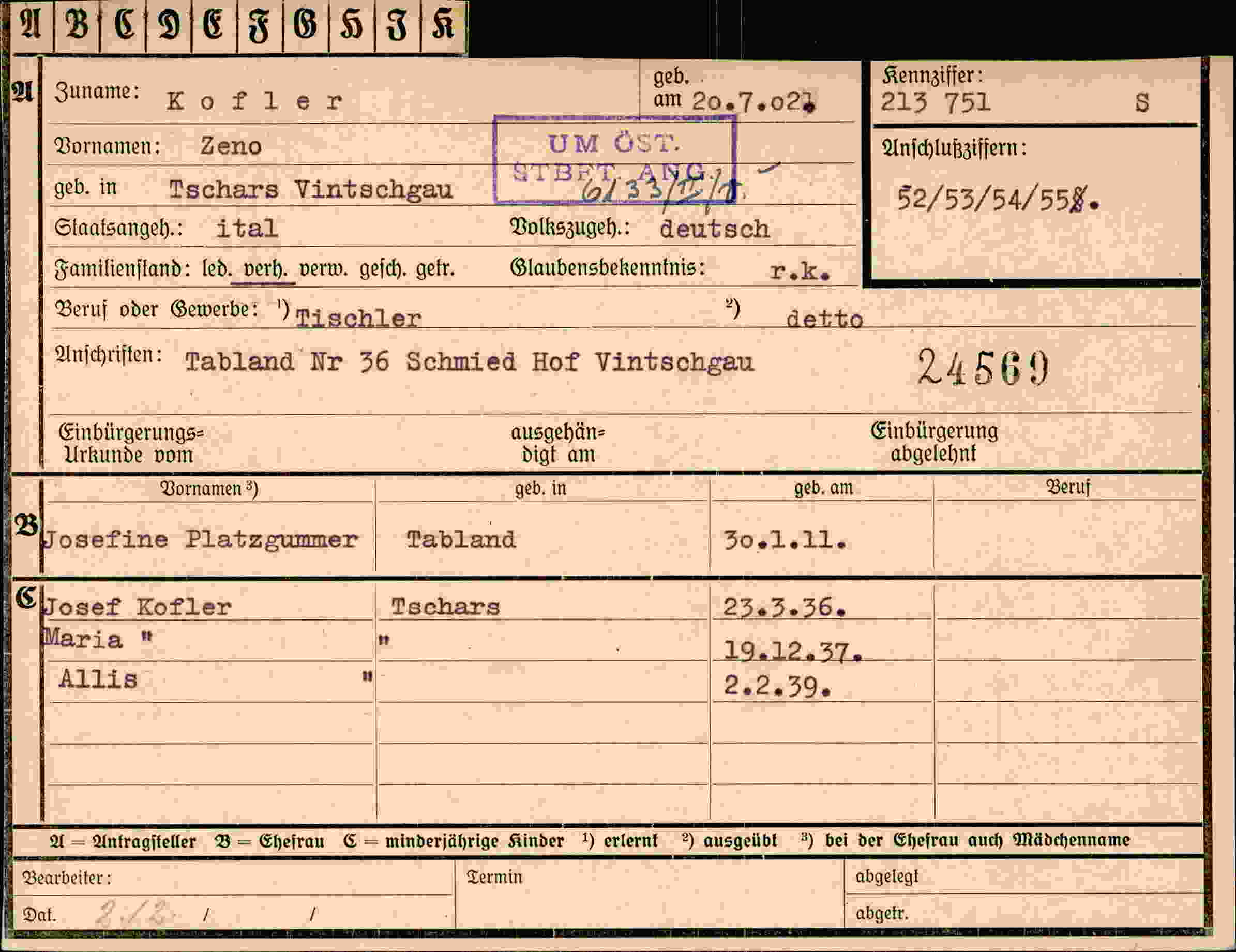
Task: Click the religion value "r.k."
Action: pos(800,272)
